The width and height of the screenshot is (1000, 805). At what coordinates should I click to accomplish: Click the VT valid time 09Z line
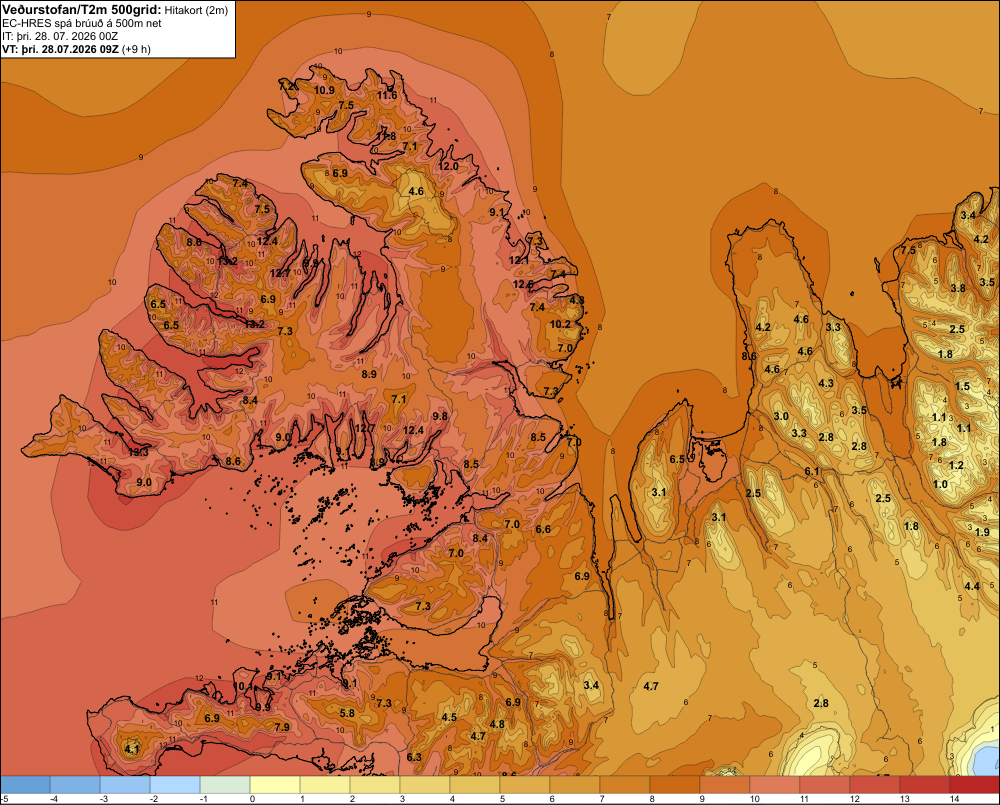click(76, 49)
